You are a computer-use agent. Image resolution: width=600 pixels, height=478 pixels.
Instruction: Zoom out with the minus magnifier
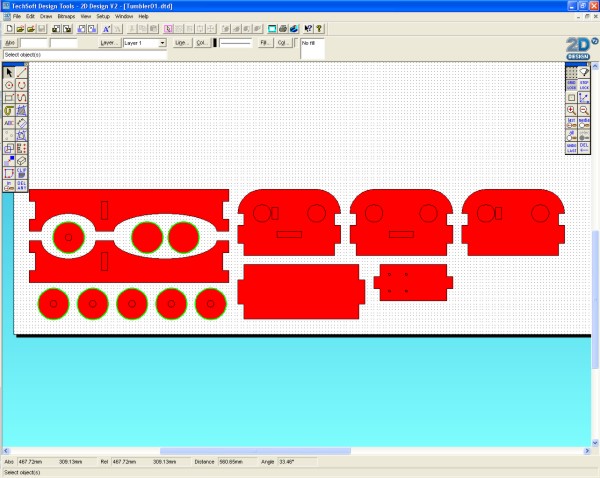pos(584,110)
